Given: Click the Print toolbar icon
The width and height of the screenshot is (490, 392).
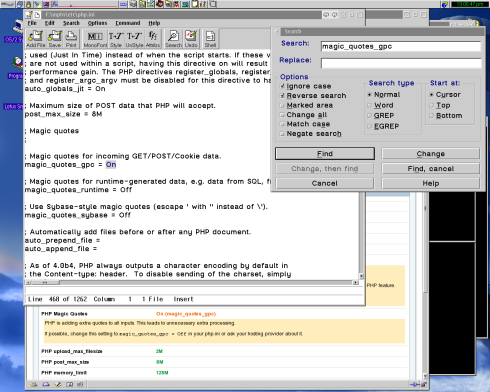Looking at the screenshot, I should [x=71, y=39].
